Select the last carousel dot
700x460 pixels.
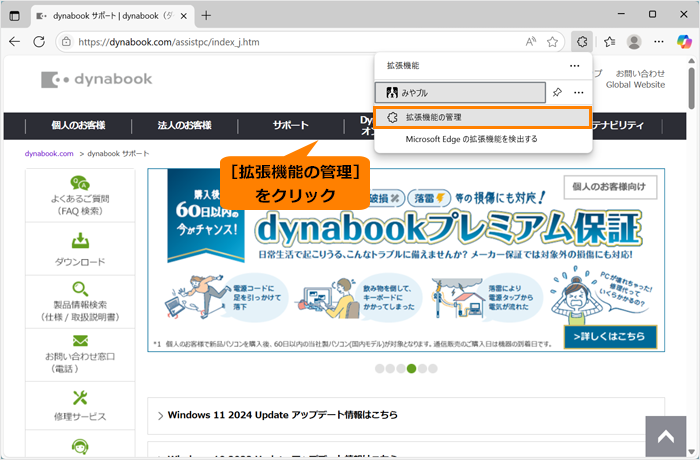[x=433, y=368]
